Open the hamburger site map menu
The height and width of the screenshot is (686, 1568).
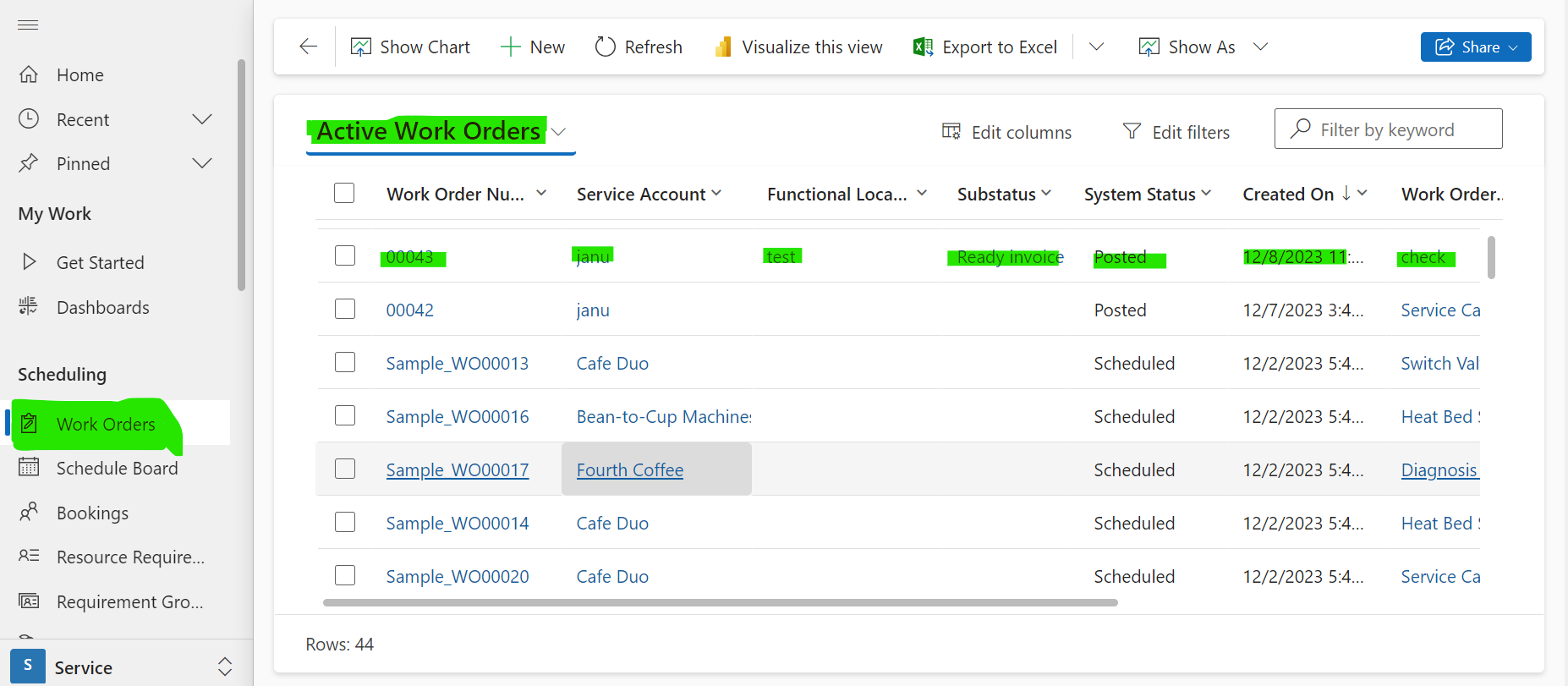coord(28,25)
